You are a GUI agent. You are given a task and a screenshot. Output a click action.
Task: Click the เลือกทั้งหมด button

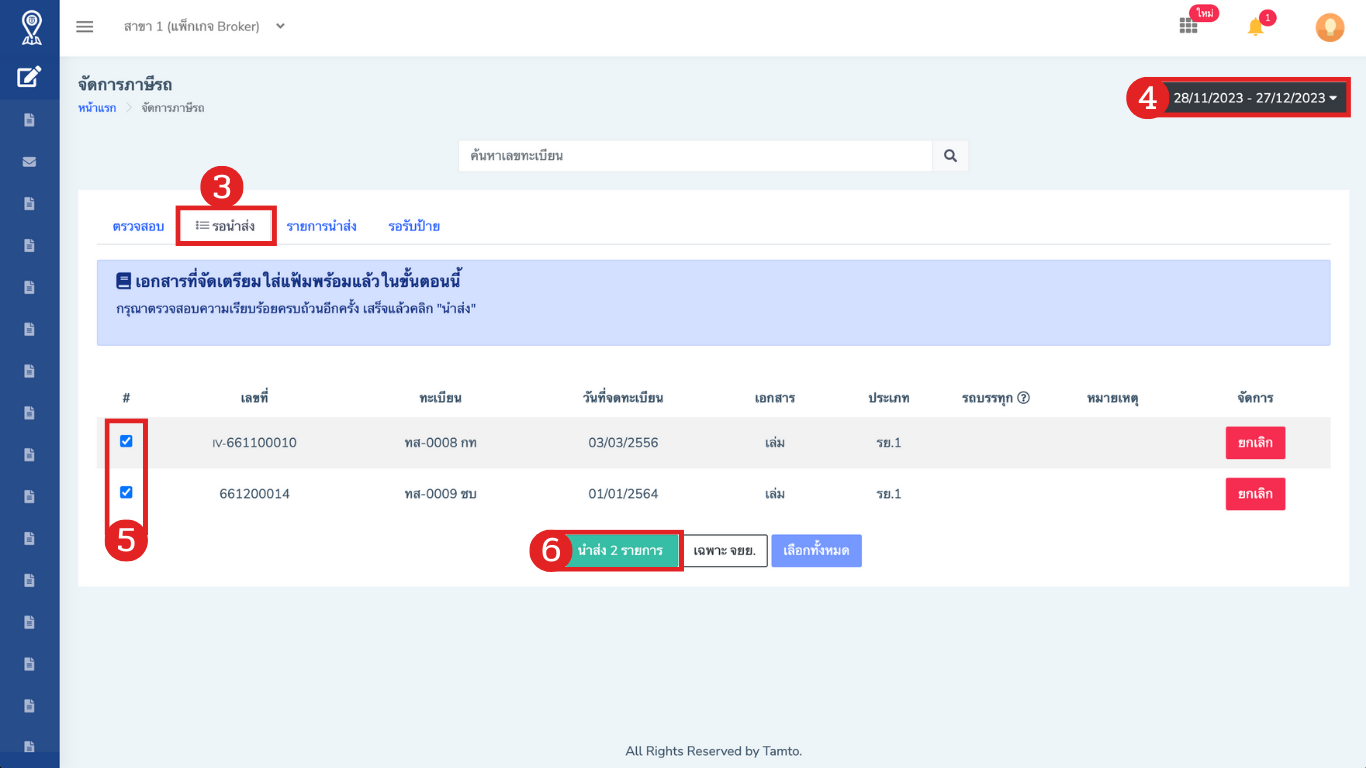(x=816, y=551)
